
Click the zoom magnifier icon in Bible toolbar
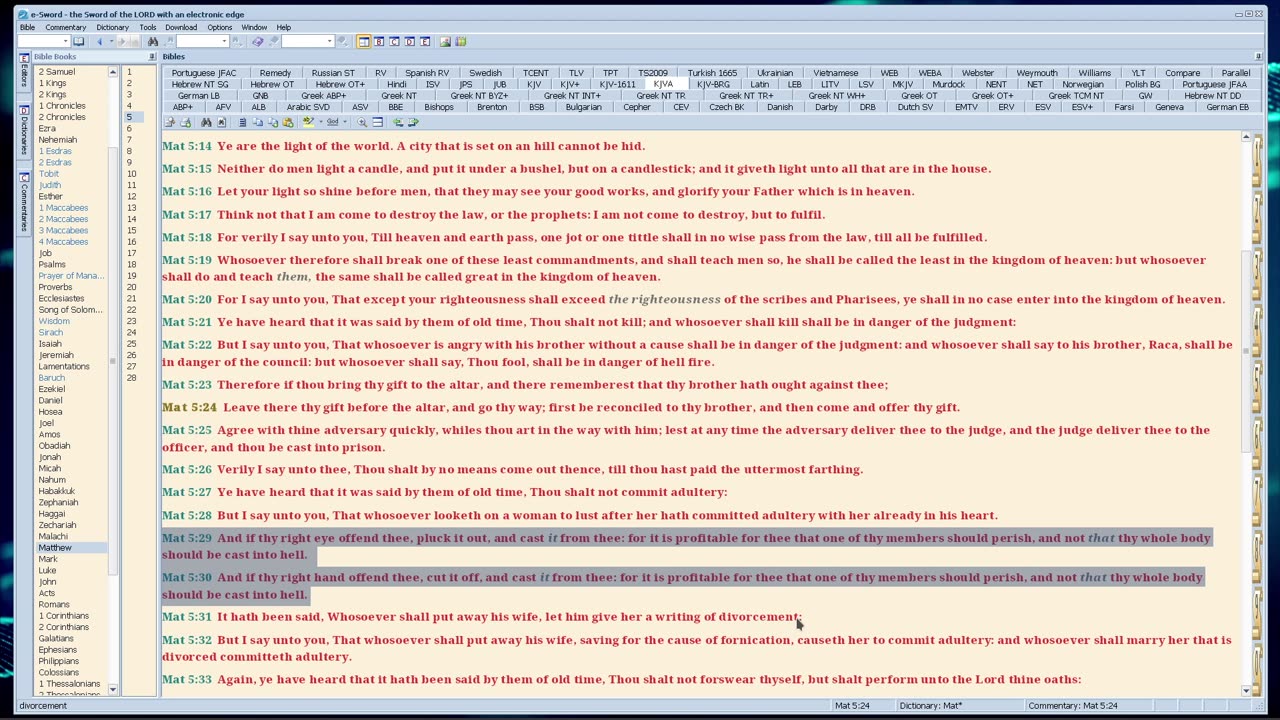coord(362,122)
